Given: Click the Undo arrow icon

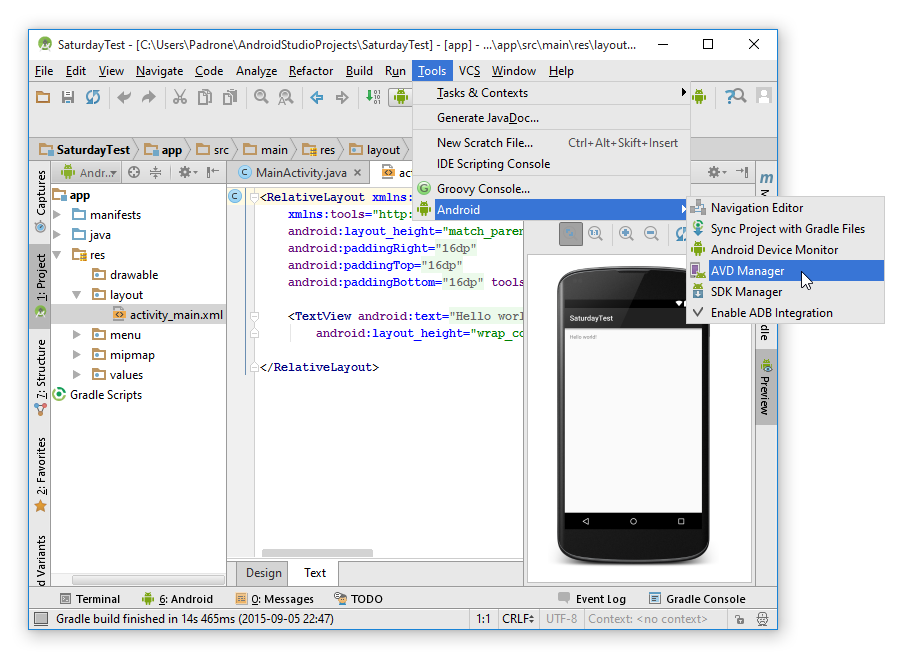Looking at the screenshot, I should pos(124,97).
